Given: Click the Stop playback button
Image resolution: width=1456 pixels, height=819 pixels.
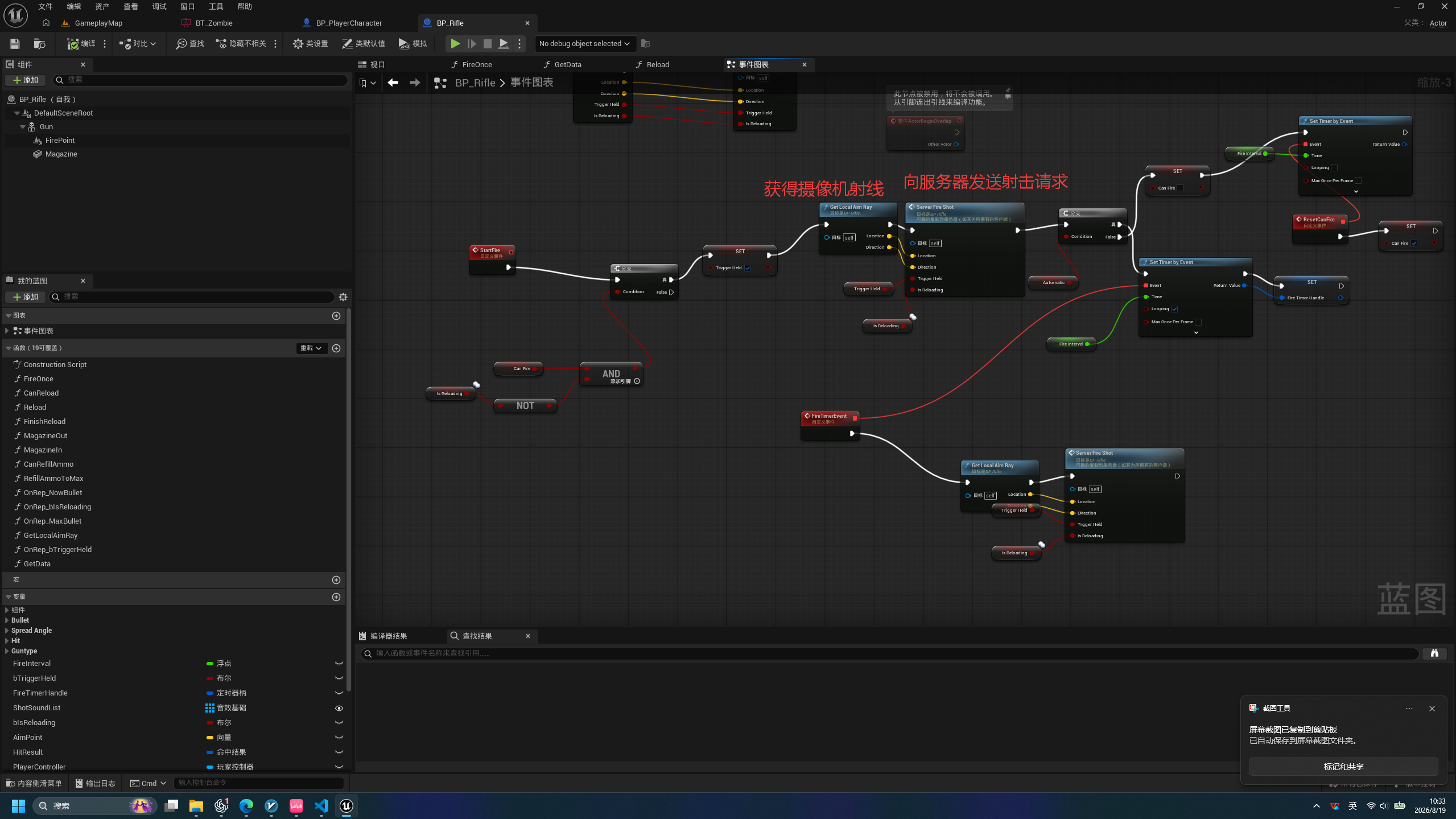Looking at the screenshot, I should [488, 44].
